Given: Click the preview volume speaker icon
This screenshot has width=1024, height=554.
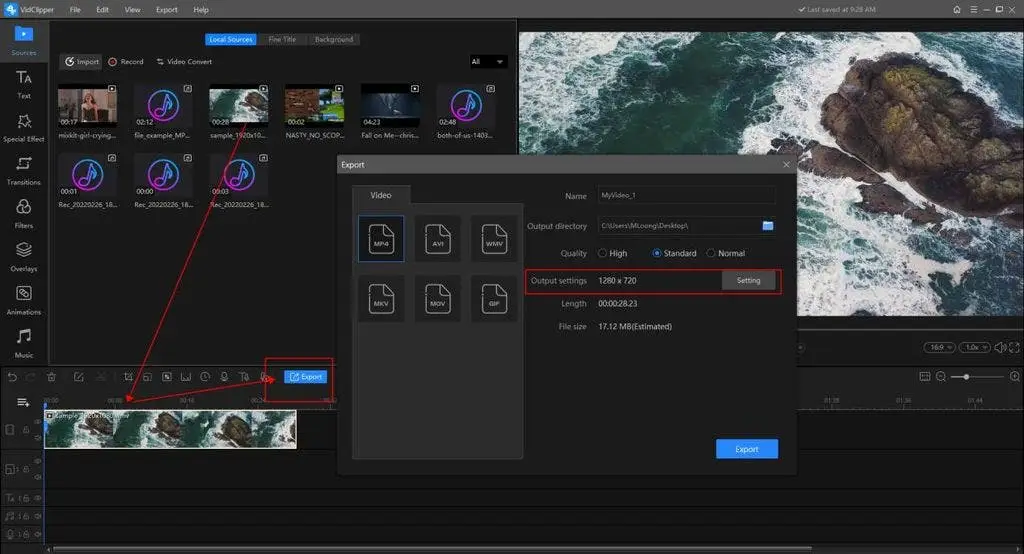Looking at the screenshot, I should coord(1000,348).
